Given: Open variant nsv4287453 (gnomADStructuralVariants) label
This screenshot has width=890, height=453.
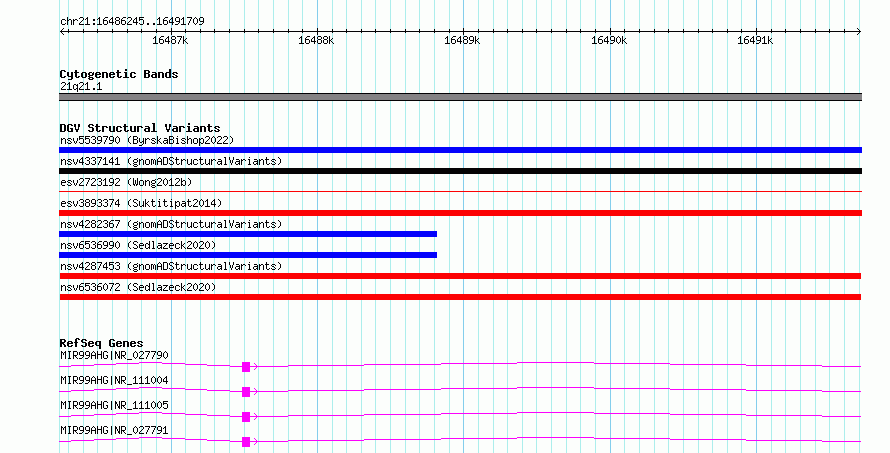Looking at the screenshot, I should click(x=171, y=266).
